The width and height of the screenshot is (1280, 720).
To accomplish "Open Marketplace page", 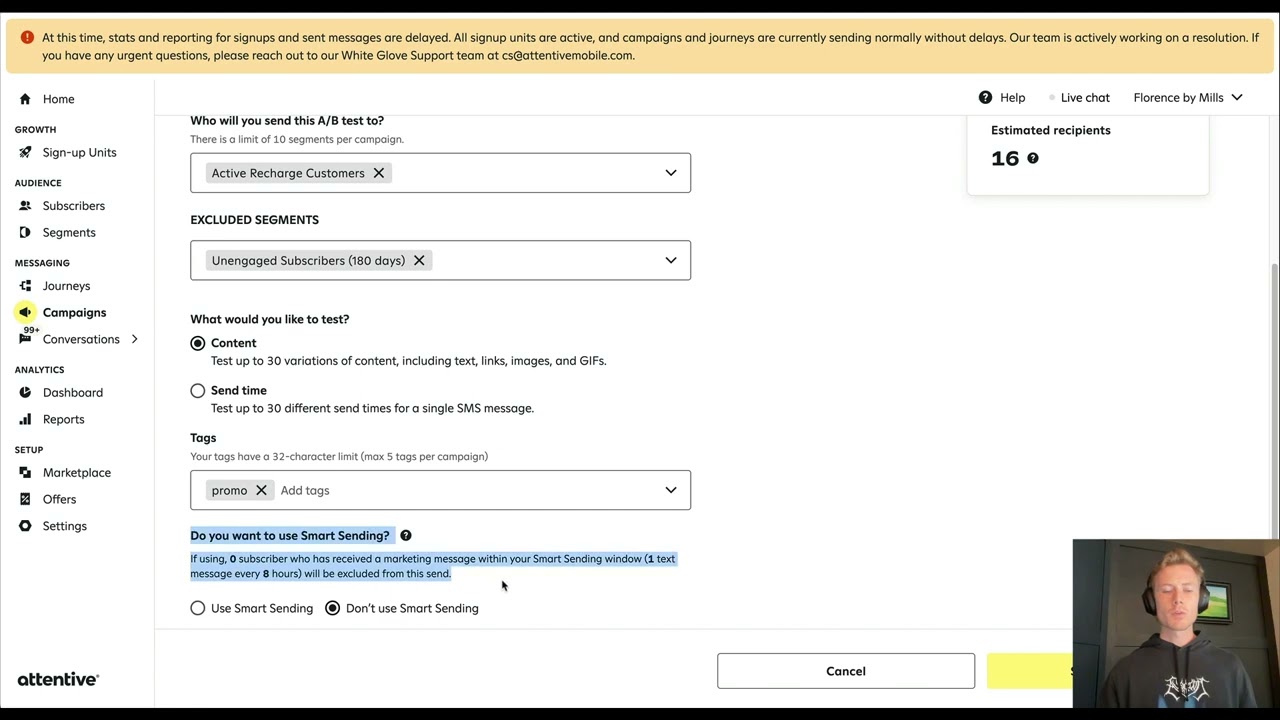I will point(77,472).
